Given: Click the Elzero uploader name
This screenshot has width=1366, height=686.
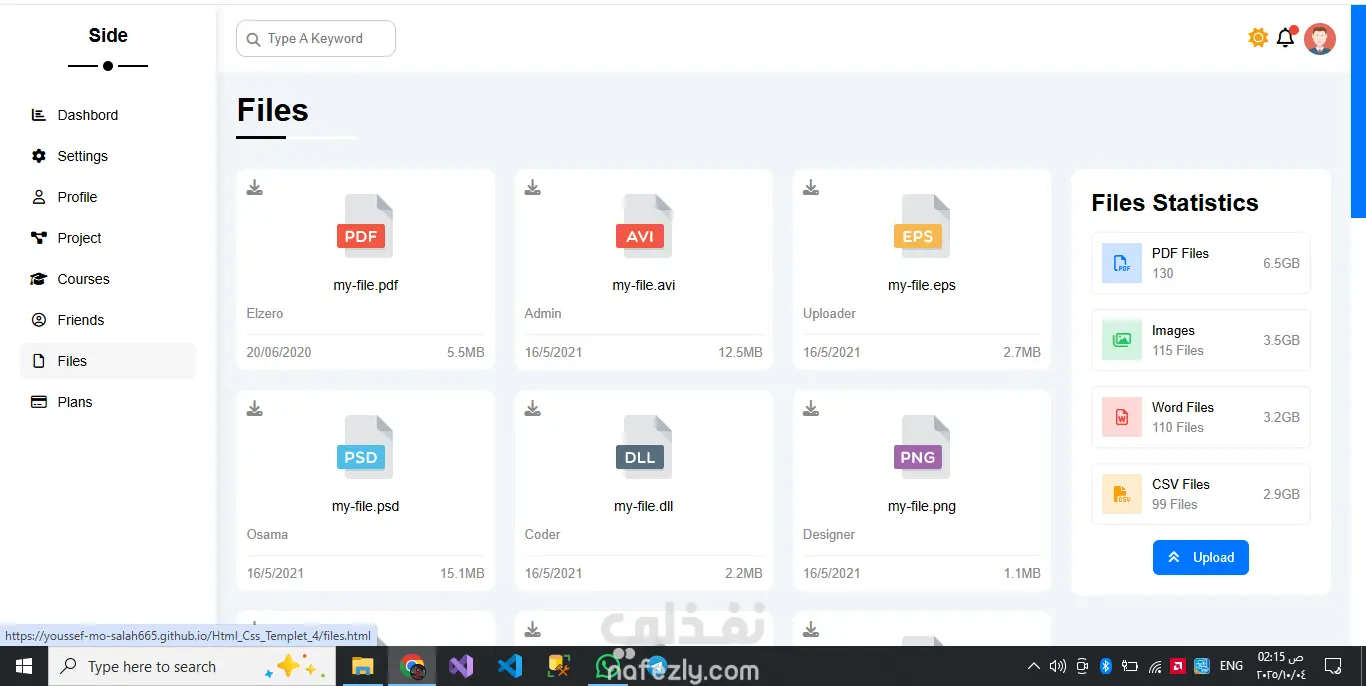Looking at the screenshot, I should pyautogui.click(x=265, y=313).
